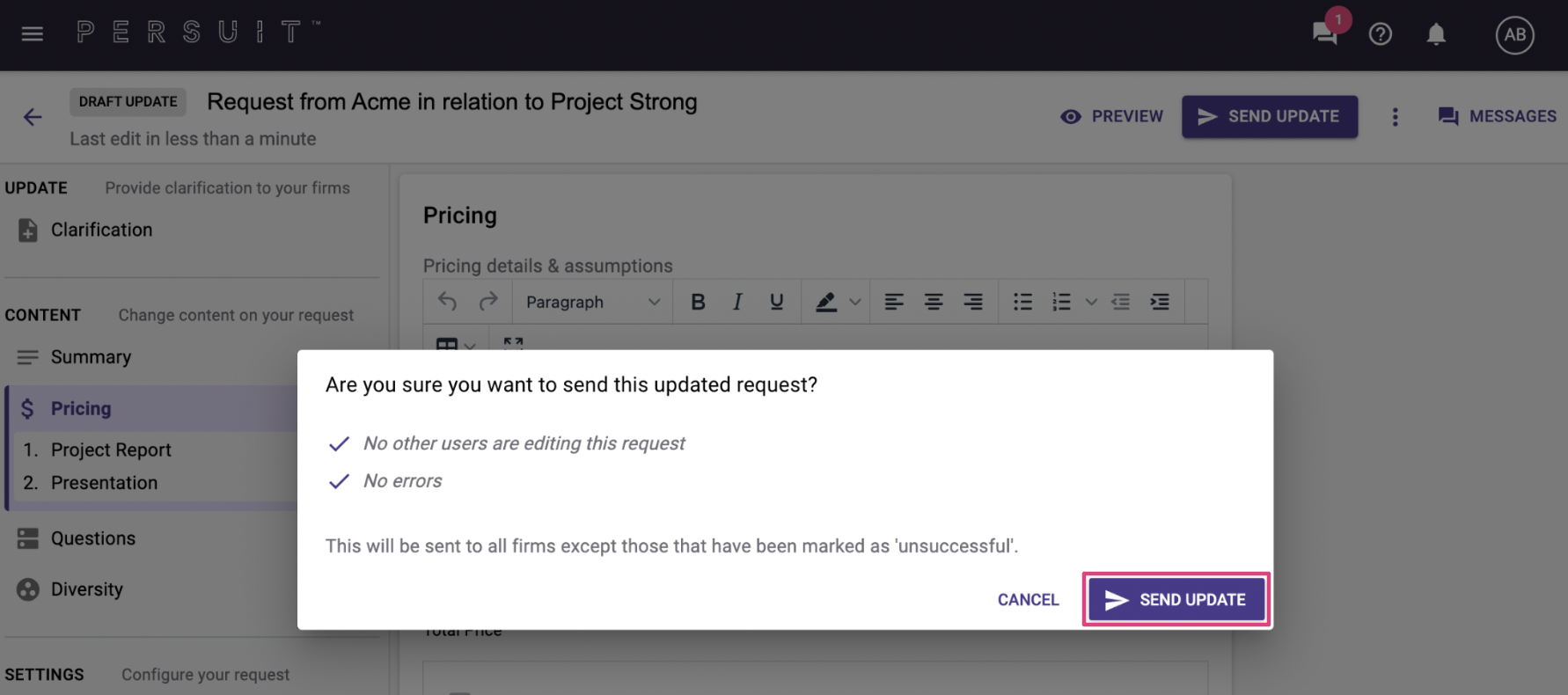Expand numbered list style options

1091,302
